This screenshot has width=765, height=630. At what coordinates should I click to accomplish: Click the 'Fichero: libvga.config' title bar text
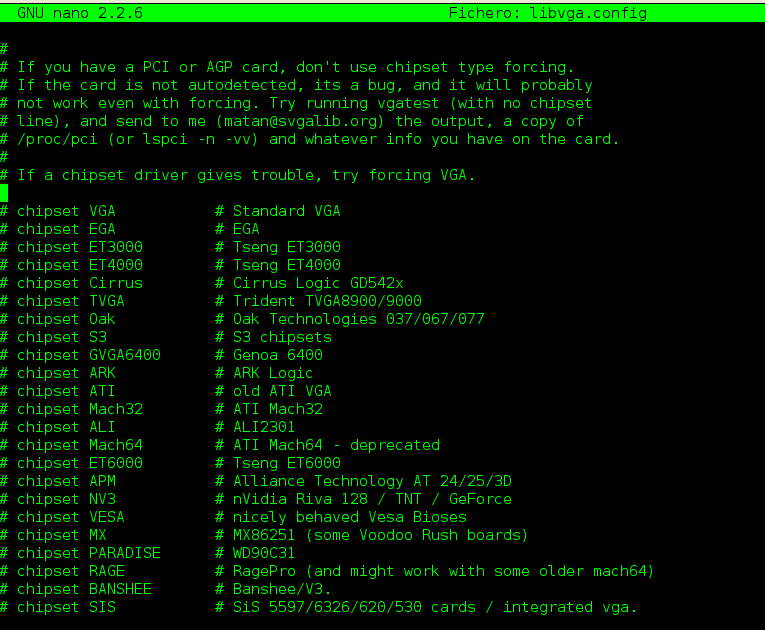click(x=548, y=13)
